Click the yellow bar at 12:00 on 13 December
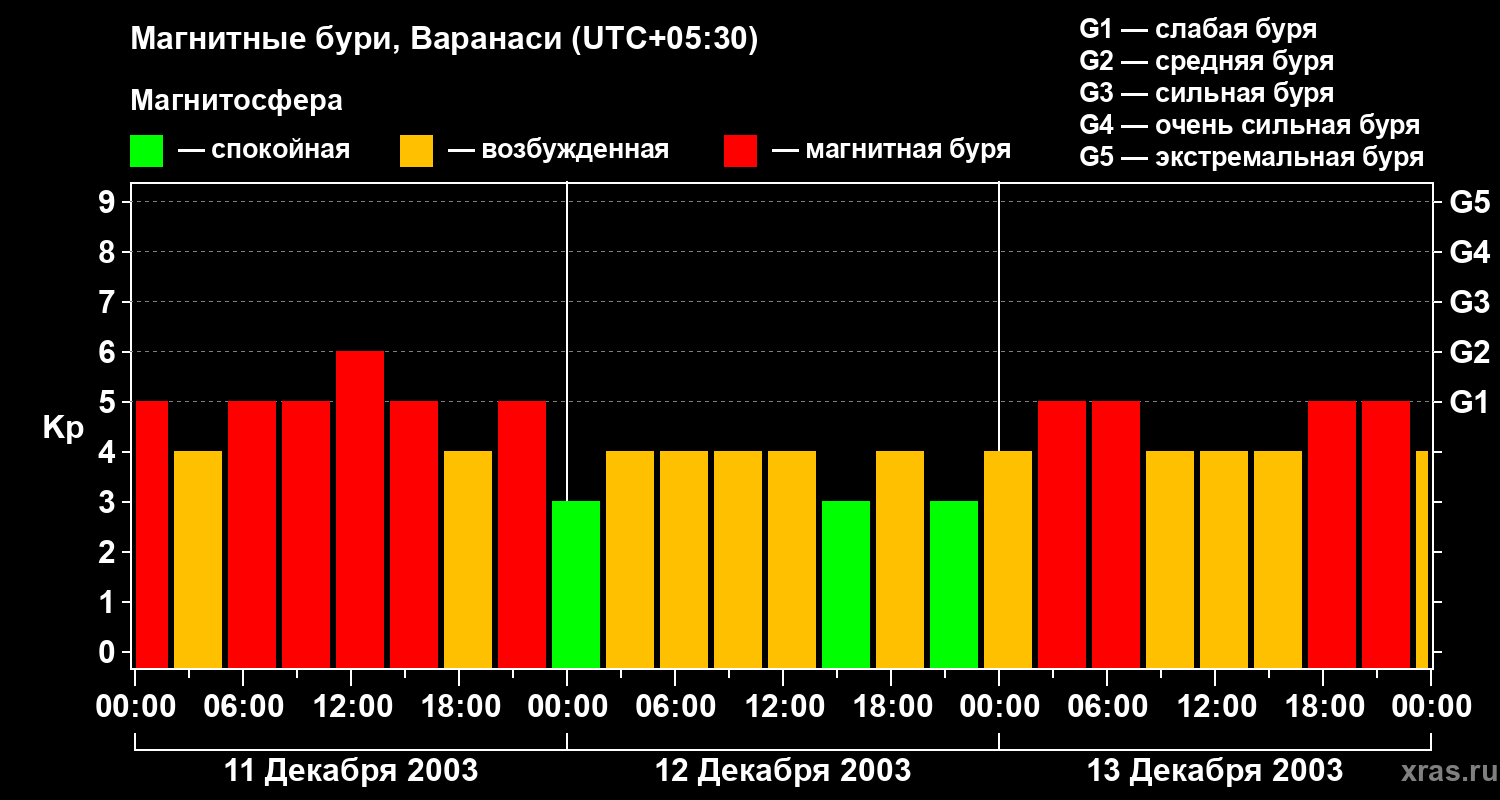 point(1224,560)
